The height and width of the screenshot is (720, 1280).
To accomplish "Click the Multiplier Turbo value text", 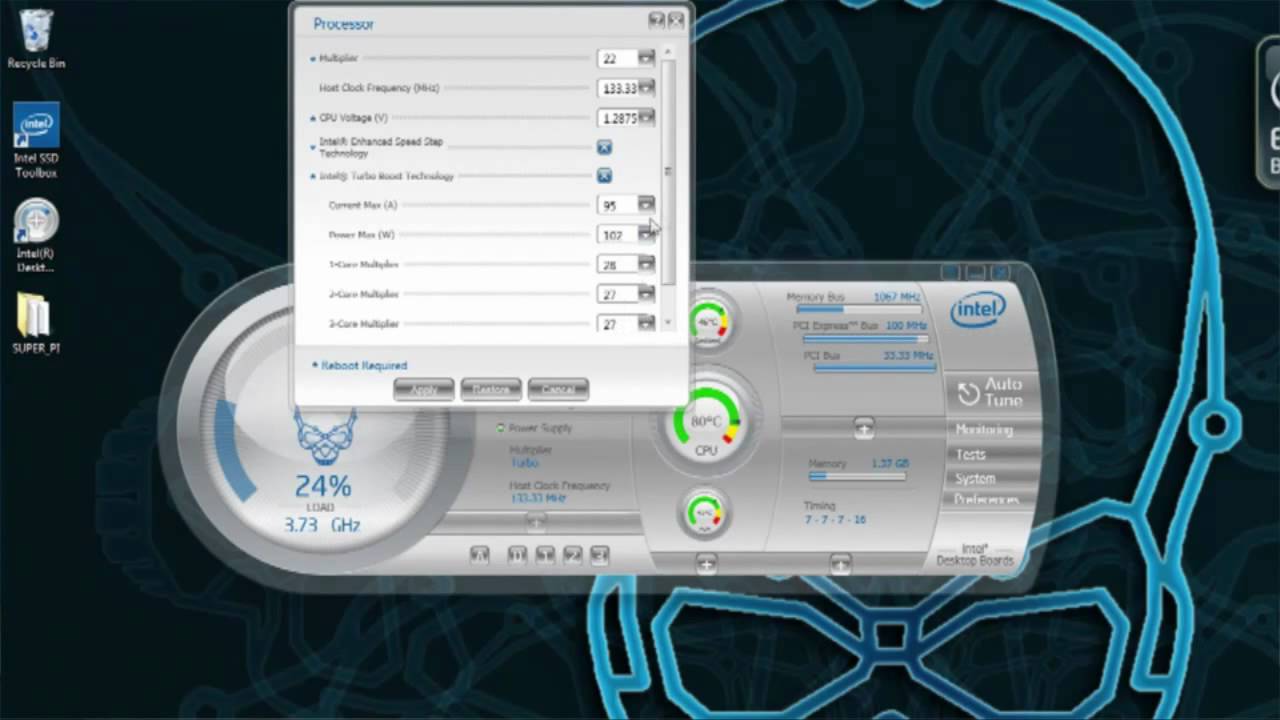I will point(524,463).
